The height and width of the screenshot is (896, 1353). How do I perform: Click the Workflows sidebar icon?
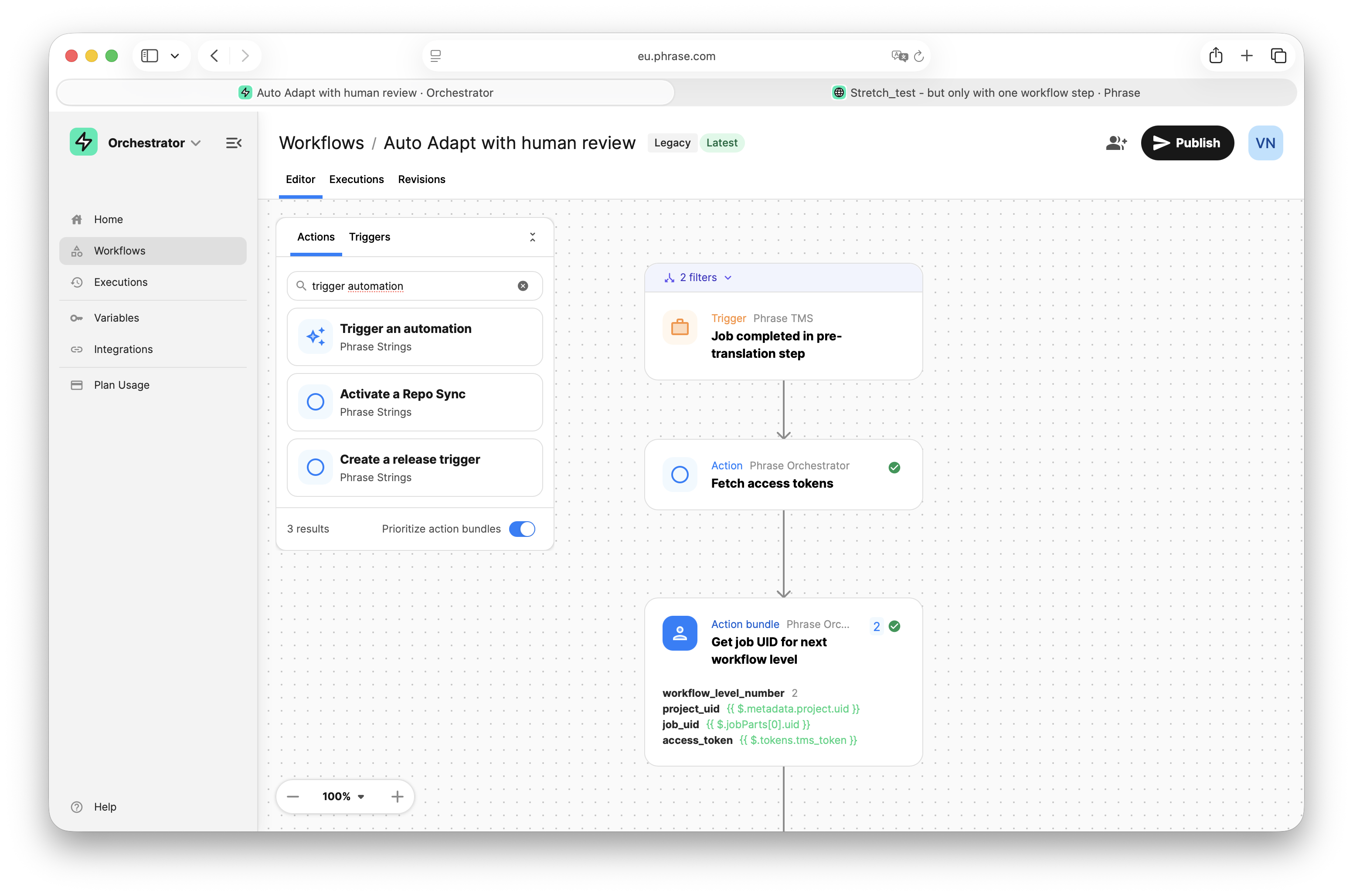pyautogui.click(x=77, y=251)
